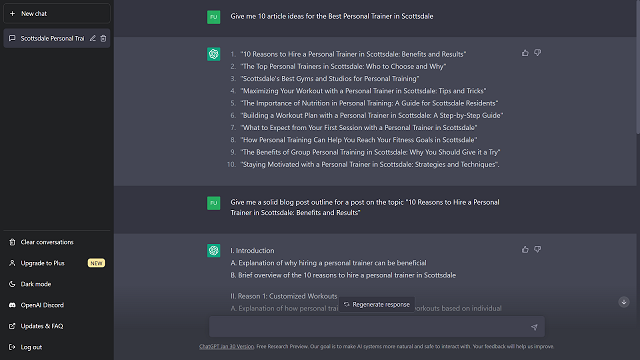This screenshot has width=640, height=360.
Task: Delete conversation with the trash icon
Action: [103, 38]
